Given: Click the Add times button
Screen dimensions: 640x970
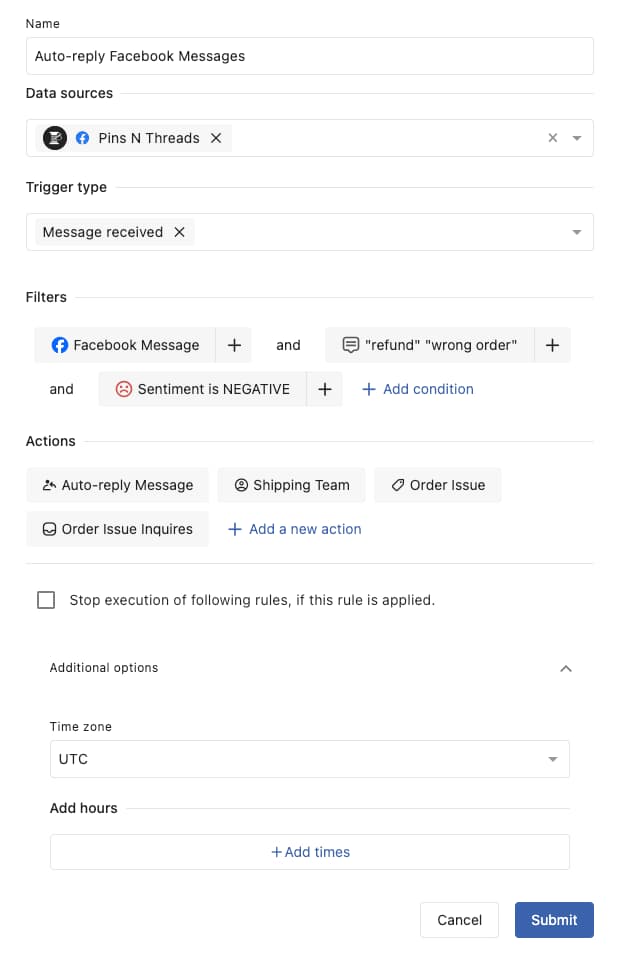Looking at the screenshot, I should (310, 851).
